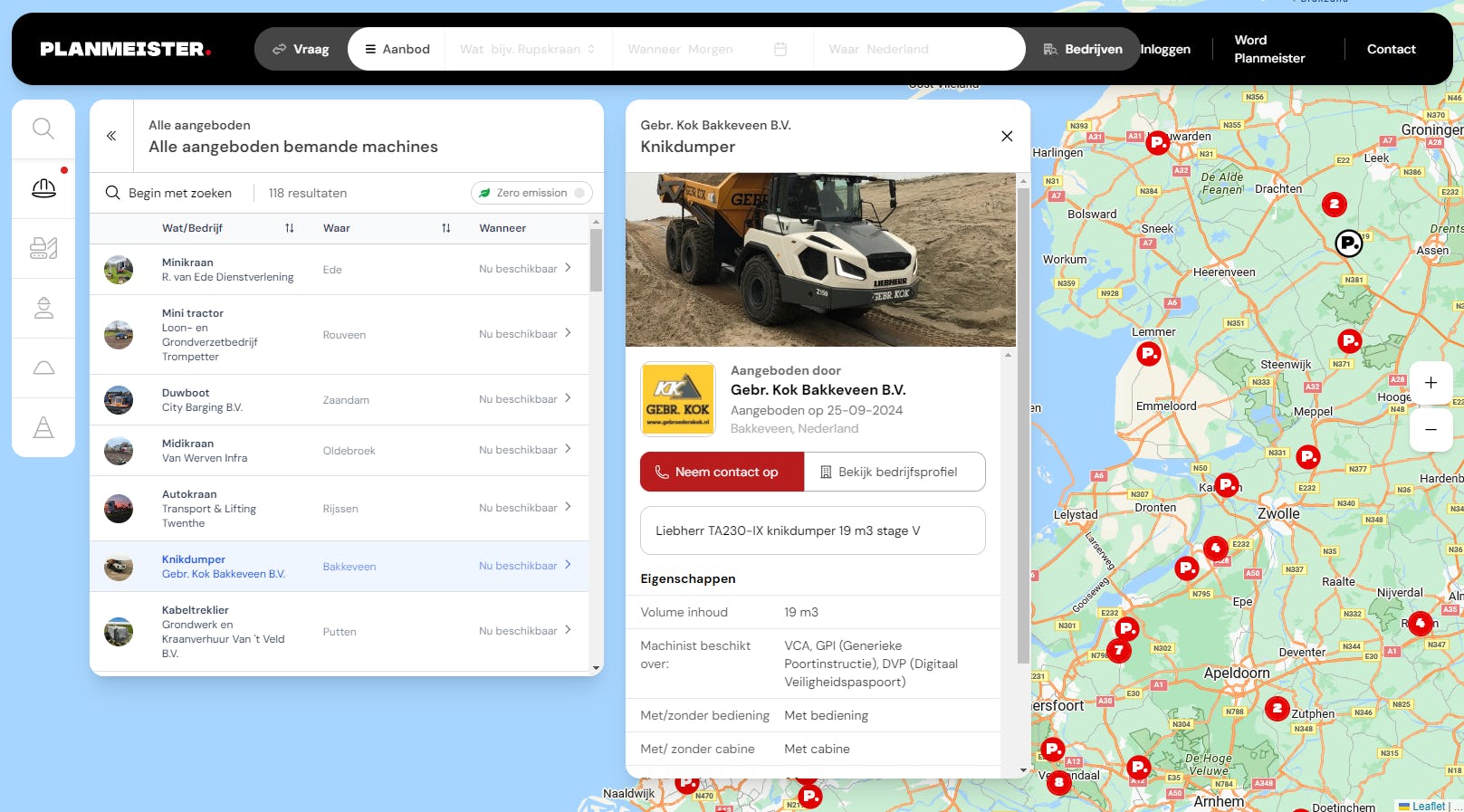
Task: Click map cluster marker numbered 7
Action: pyautogui.click(x=1119, y=650)
